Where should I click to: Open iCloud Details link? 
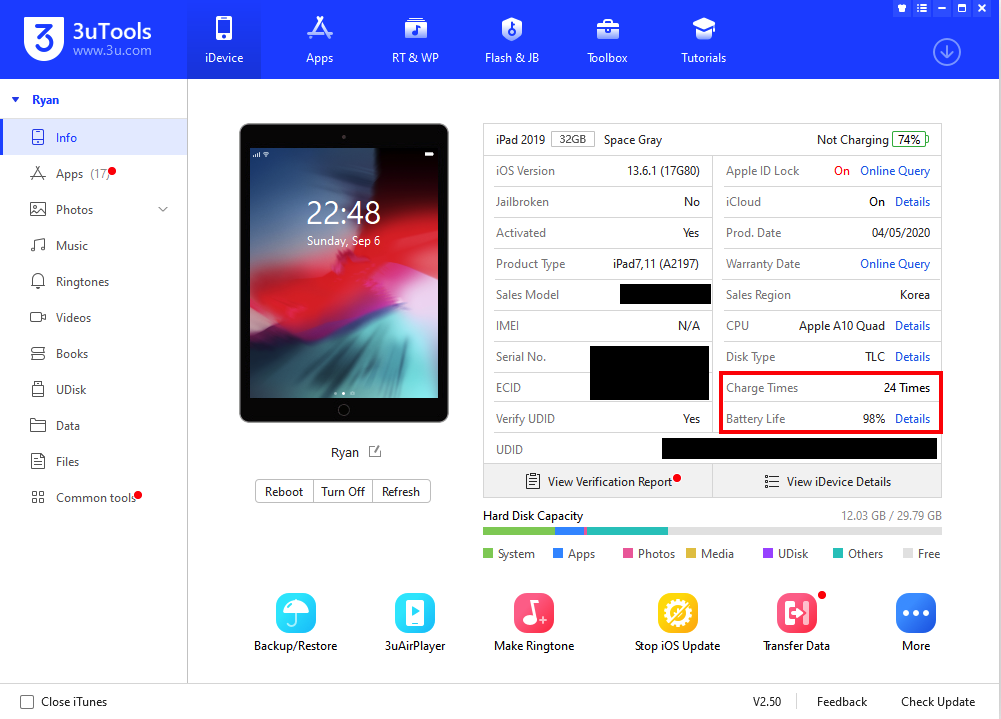pyautogui.click(x=912, y=202)
